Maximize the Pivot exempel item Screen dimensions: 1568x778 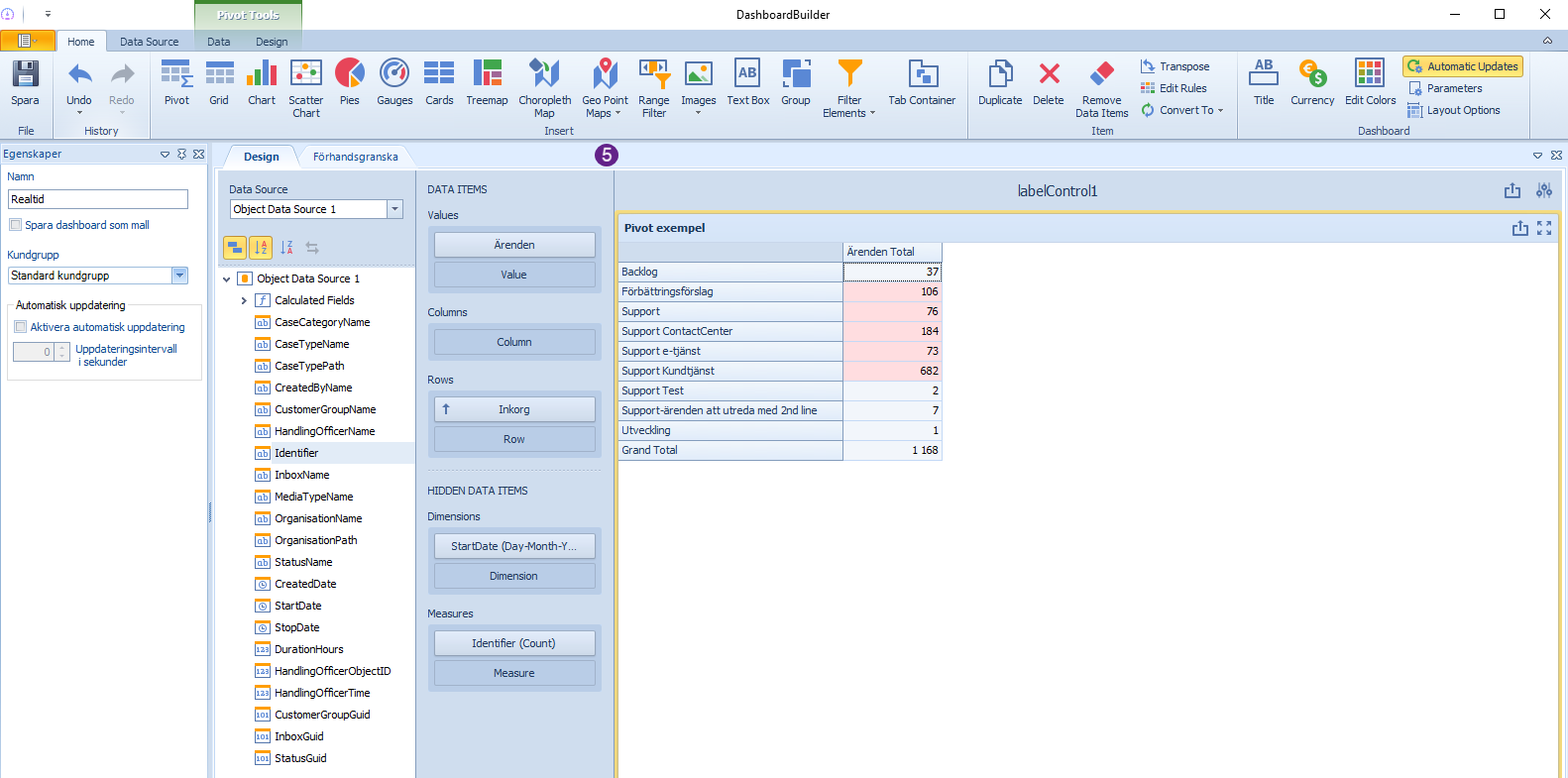tap(1544, 228)
